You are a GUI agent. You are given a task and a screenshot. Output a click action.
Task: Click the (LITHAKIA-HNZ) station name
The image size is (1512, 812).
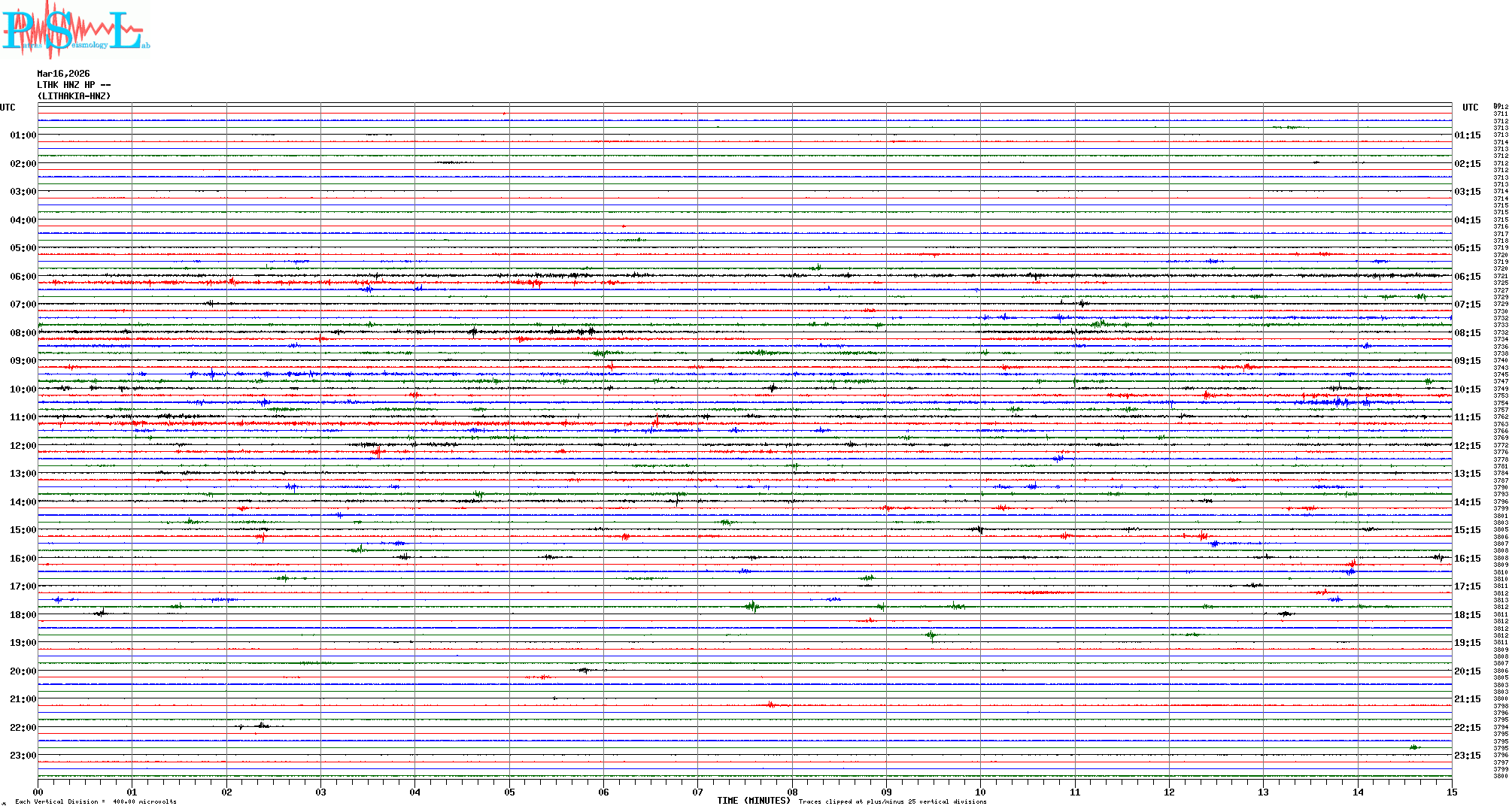(x=74, y=96)
